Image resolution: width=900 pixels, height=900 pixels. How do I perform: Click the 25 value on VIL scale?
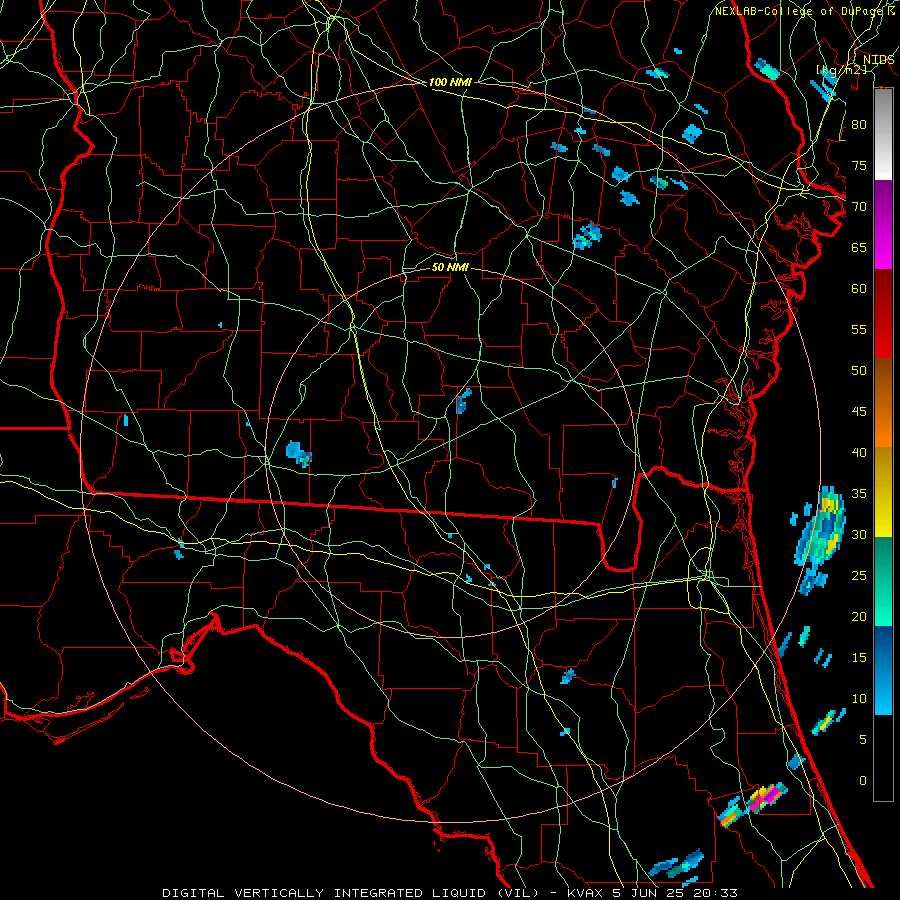click(859, 576)
